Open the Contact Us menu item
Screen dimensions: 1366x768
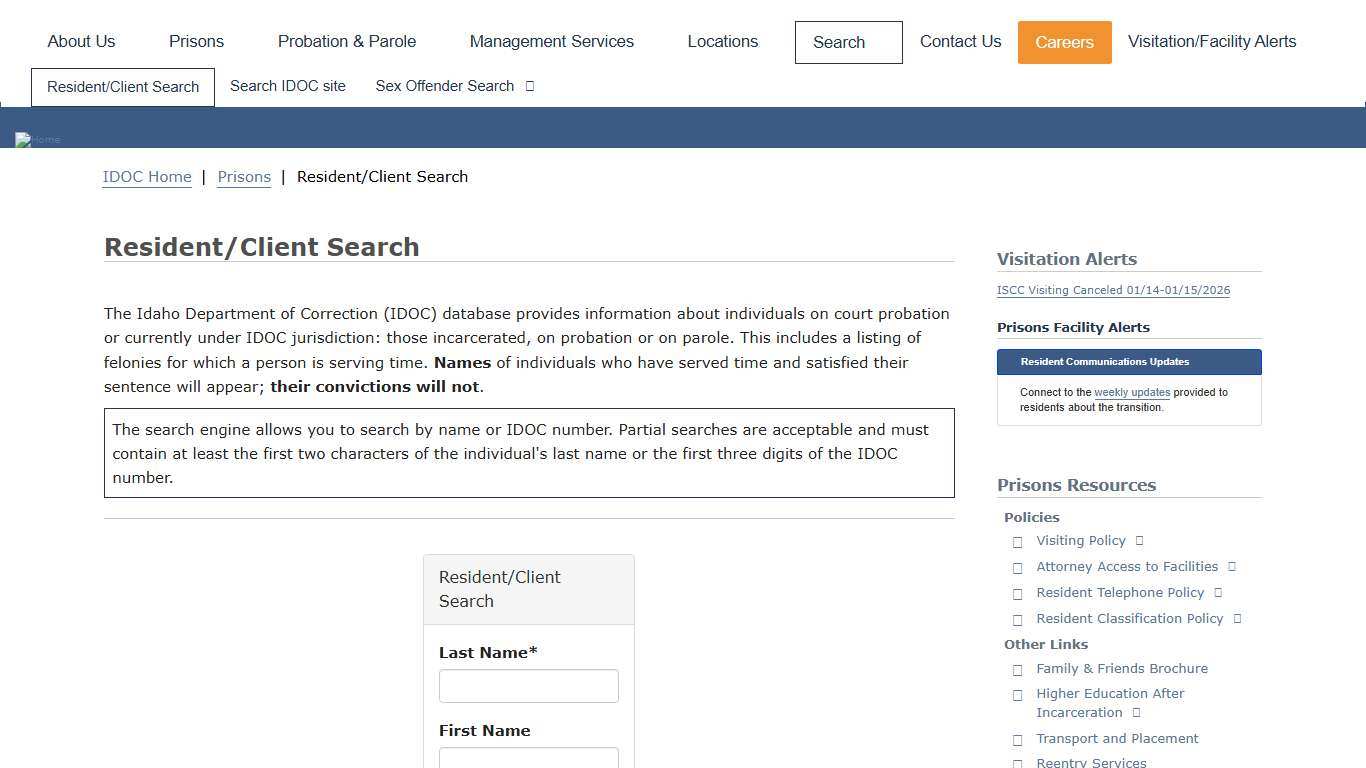[960, 41]
